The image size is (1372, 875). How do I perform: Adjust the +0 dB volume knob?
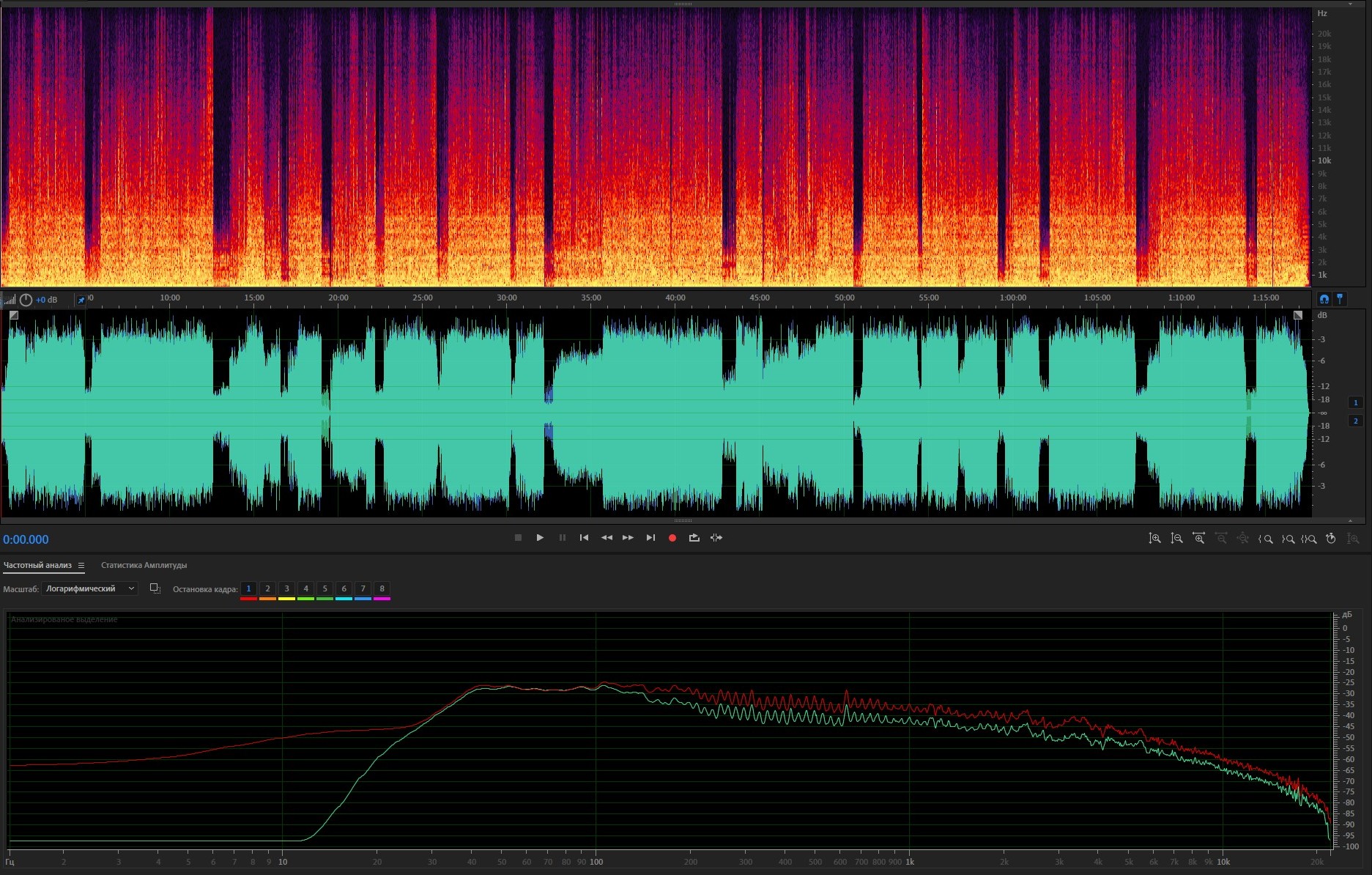[26, 300]
